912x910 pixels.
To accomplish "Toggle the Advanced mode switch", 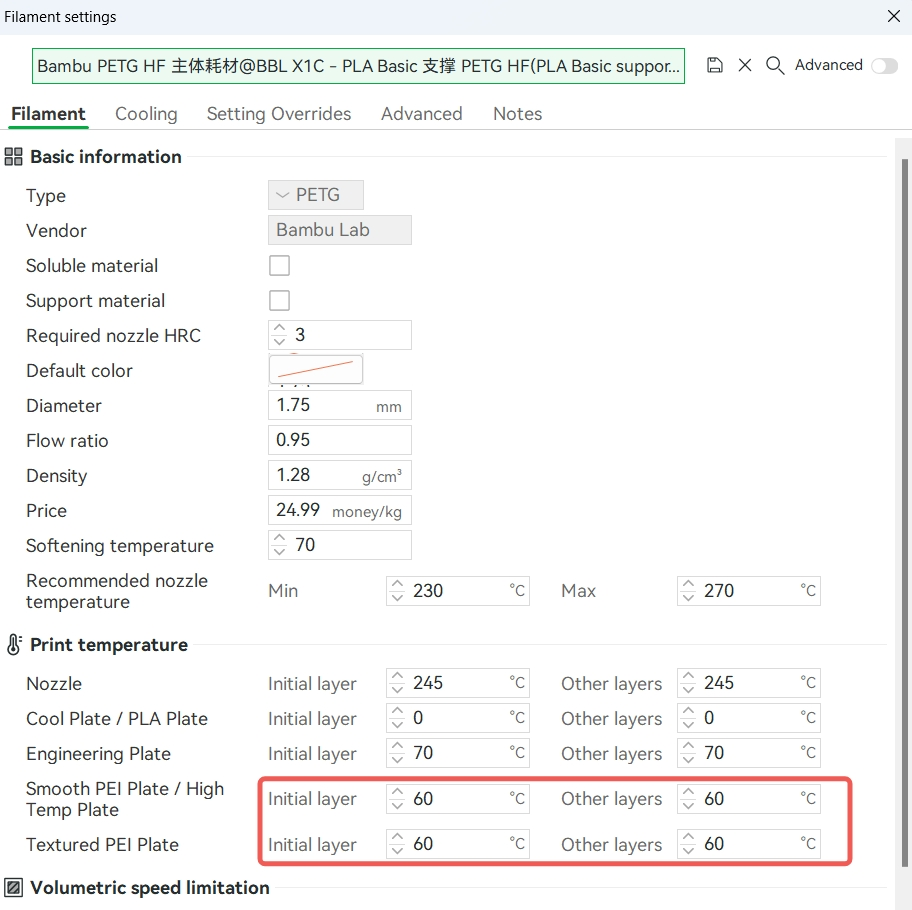I will coord(885,66).
